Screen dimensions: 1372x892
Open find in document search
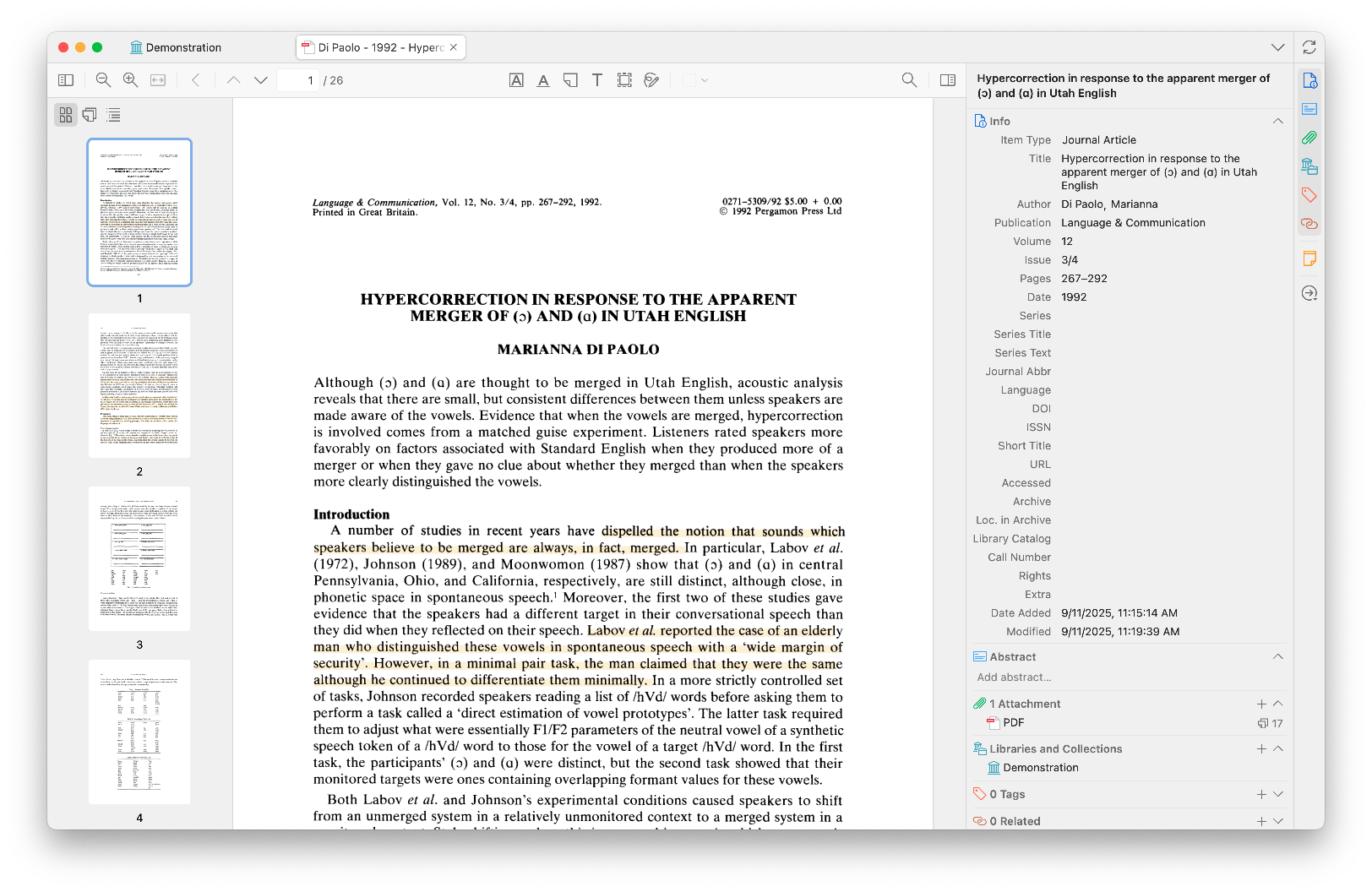point(909,80)
